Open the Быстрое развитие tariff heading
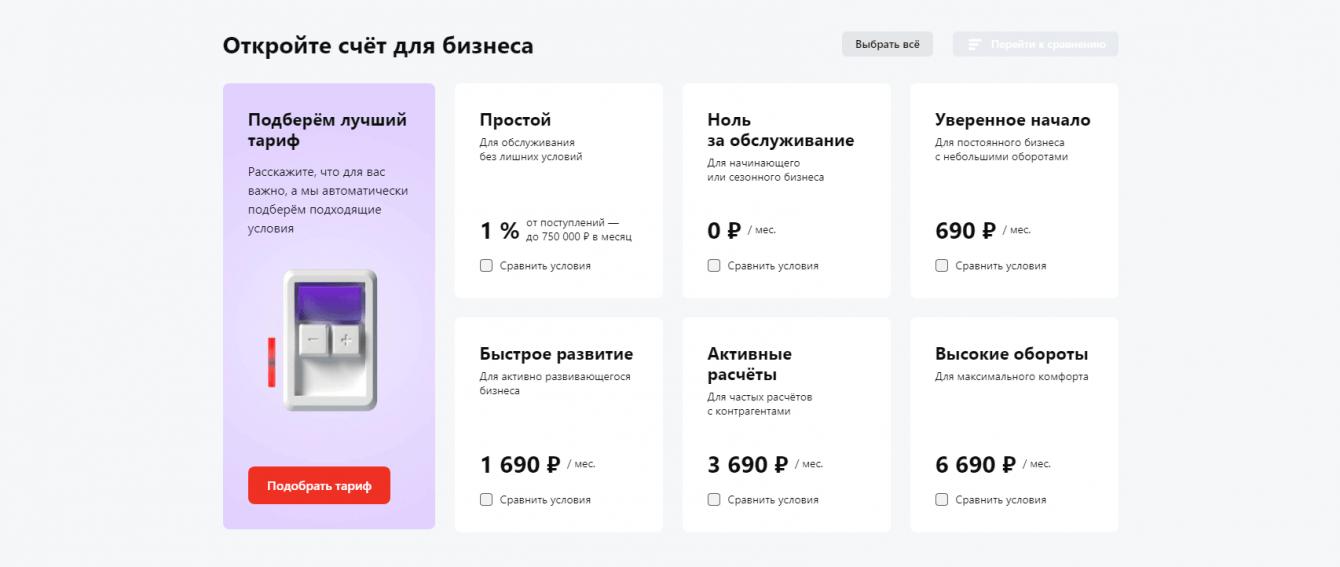Image resolution: width=1340 pixels, height=567 pixels. (x=556, y=354)
